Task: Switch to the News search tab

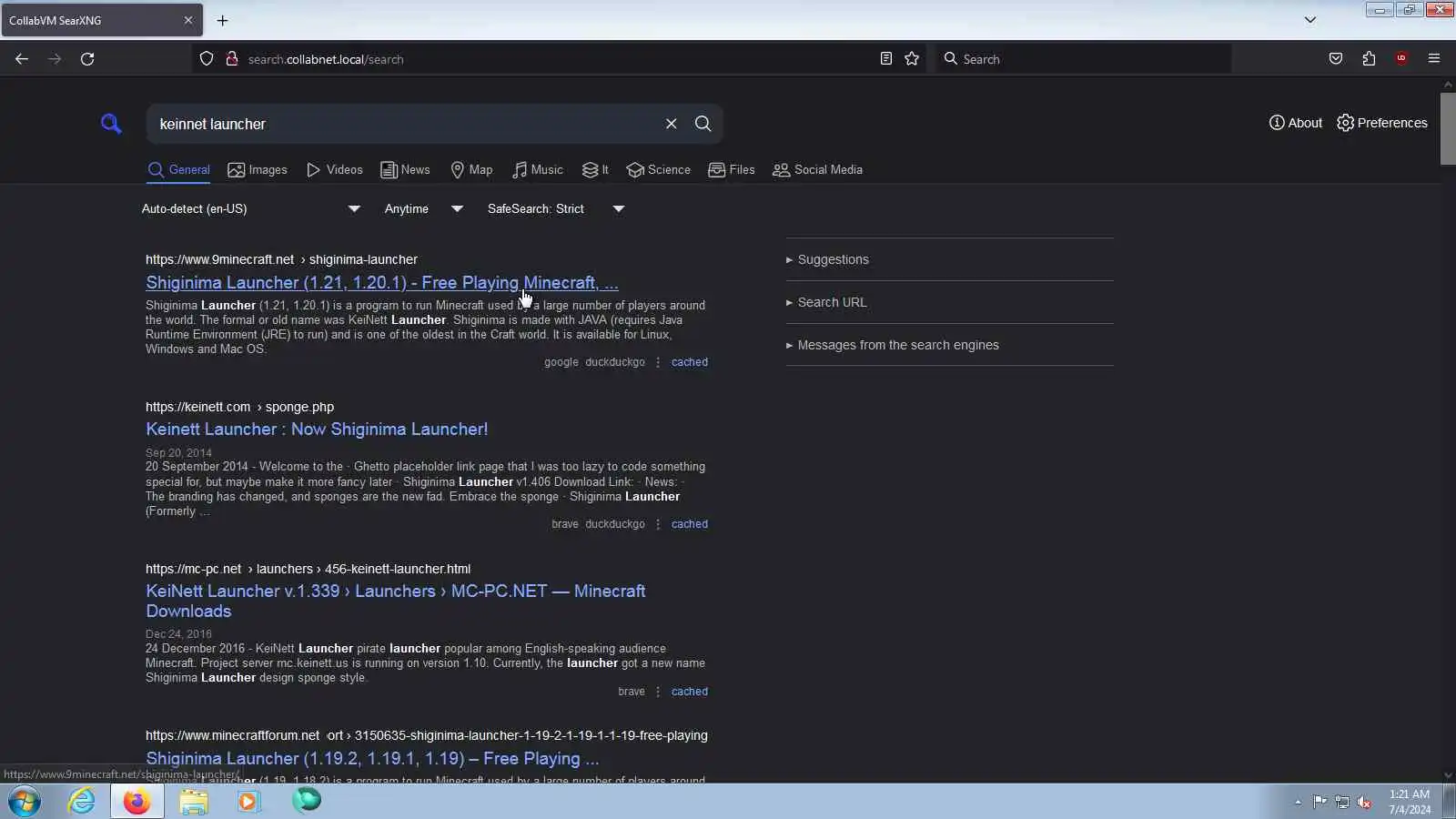Action: pyautogui.click(x=405, y=170)
